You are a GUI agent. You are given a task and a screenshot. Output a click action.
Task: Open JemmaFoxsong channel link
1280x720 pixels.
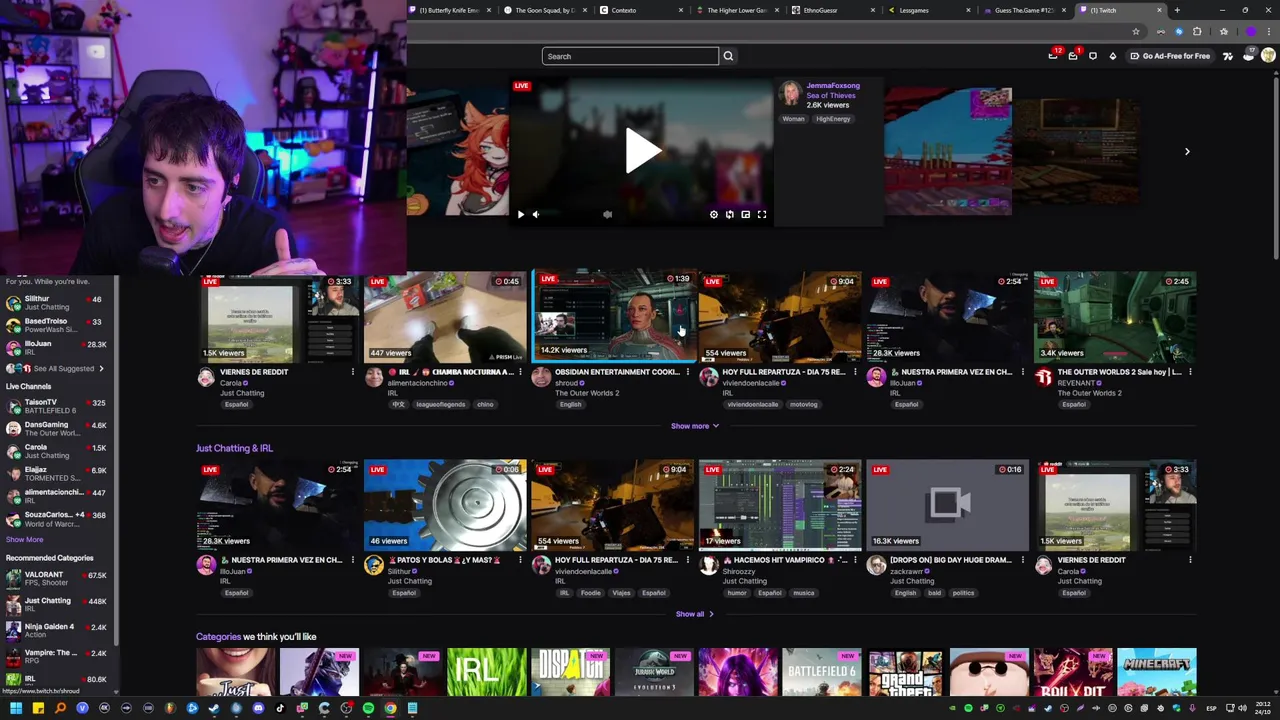833,85
